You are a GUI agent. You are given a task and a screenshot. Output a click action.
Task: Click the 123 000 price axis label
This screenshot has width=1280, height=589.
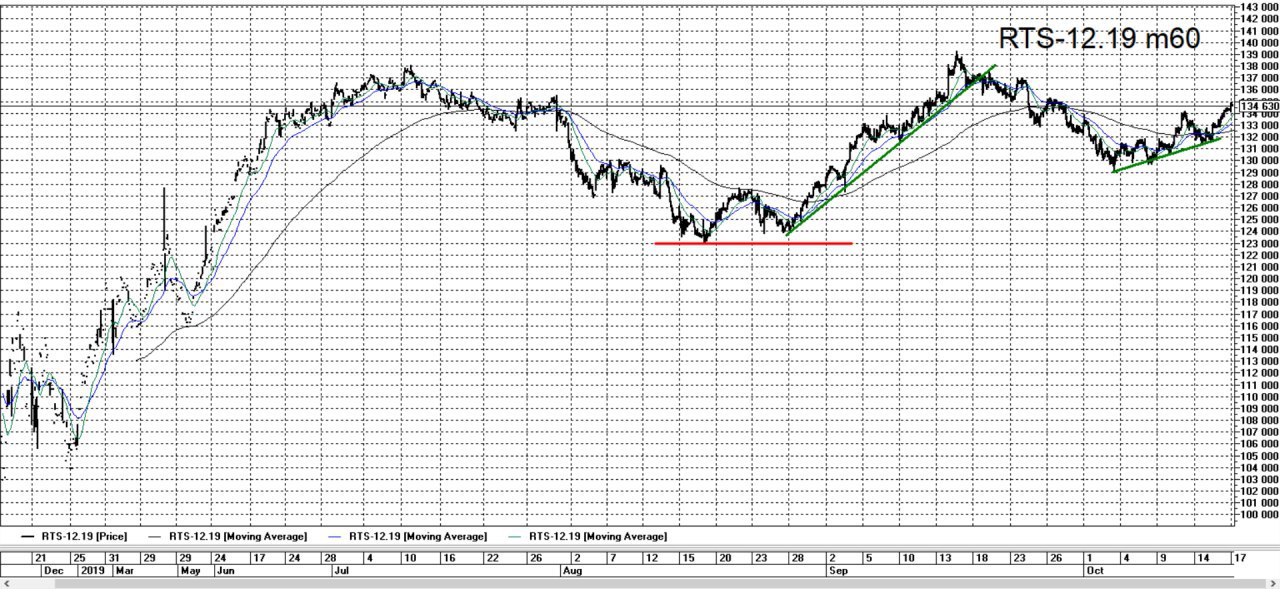[x=1260, y=243]
